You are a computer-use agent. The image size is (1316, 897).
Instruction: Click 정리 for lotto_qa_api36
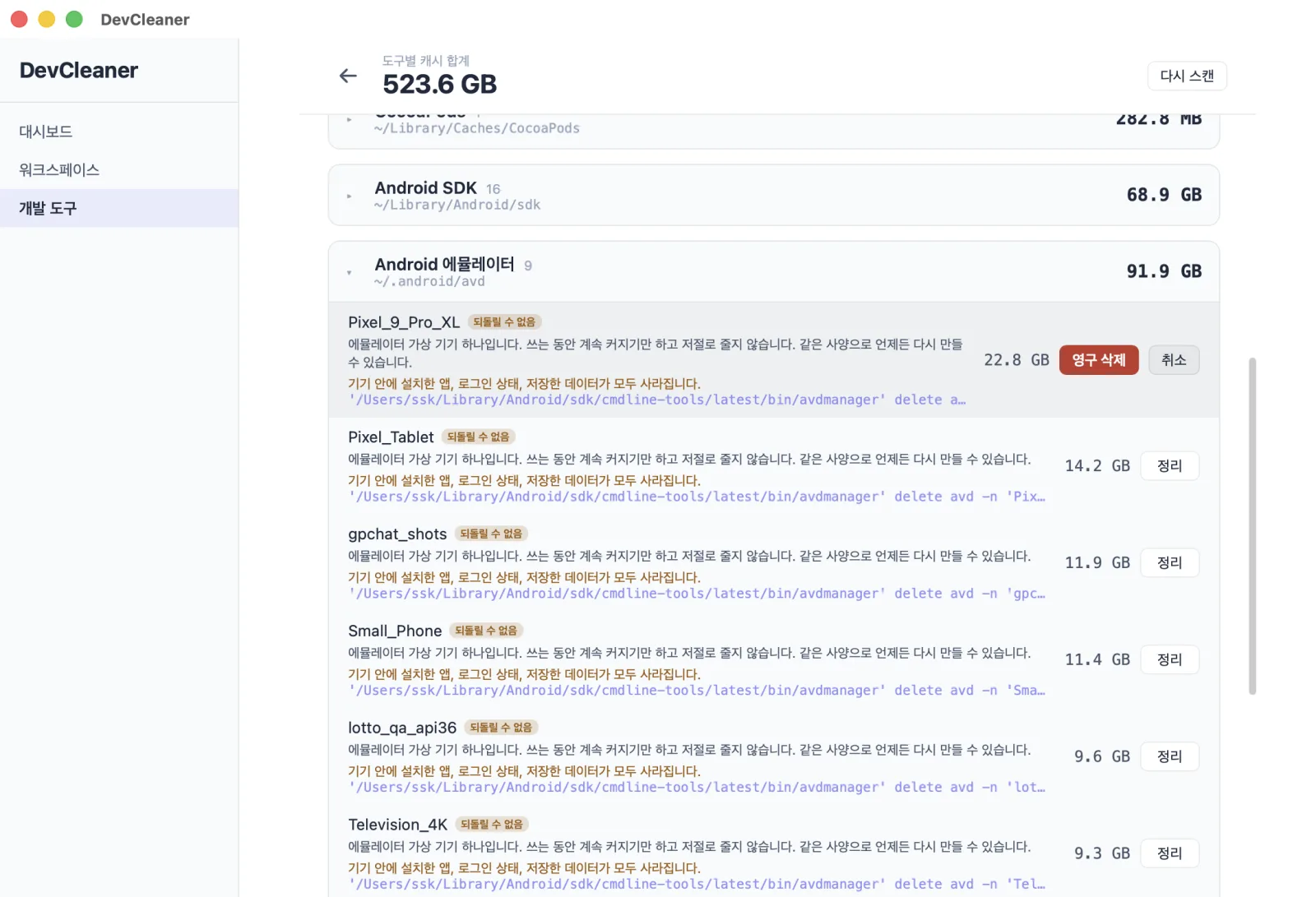(1170, 757)
